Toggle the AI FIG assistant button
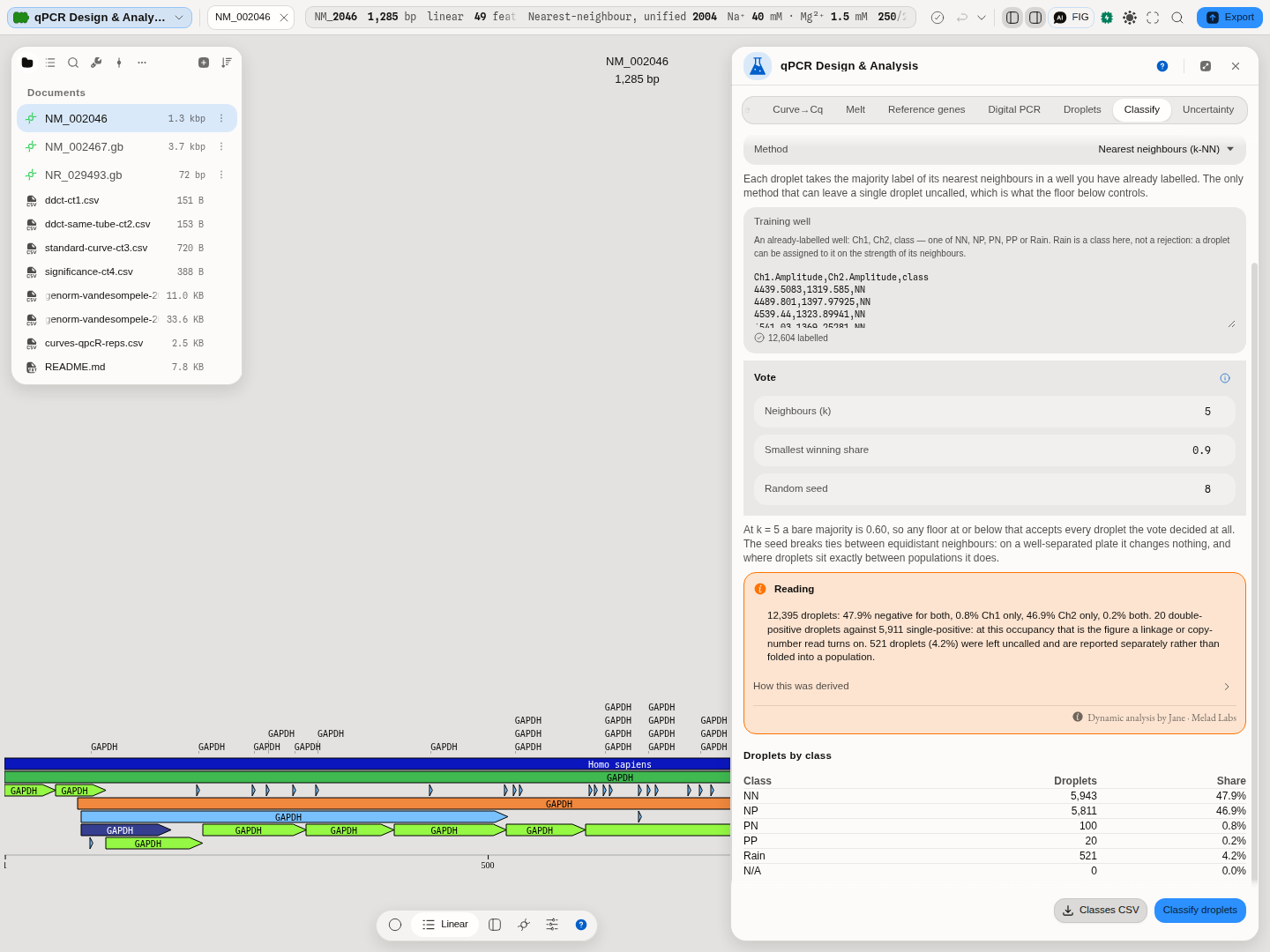Viewport: 1270px width, 952px height. click(1072, 18)
